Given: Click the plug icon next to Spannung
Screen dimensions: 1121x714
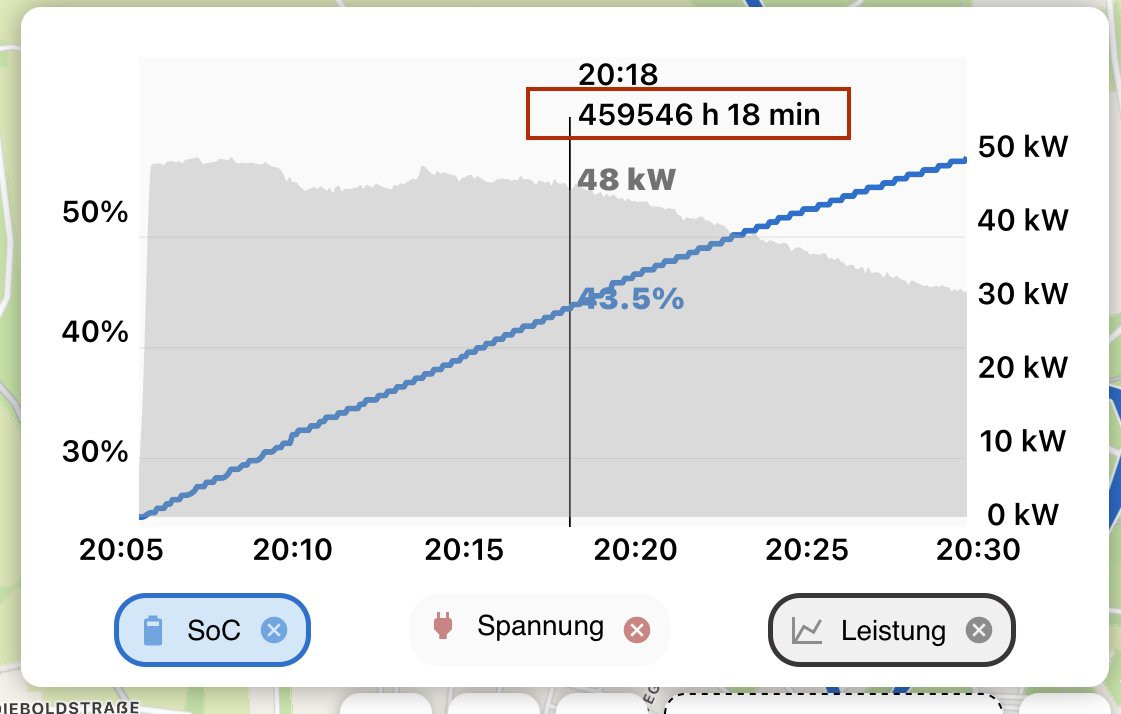Looking at the screenshot, I should (443, 627).
